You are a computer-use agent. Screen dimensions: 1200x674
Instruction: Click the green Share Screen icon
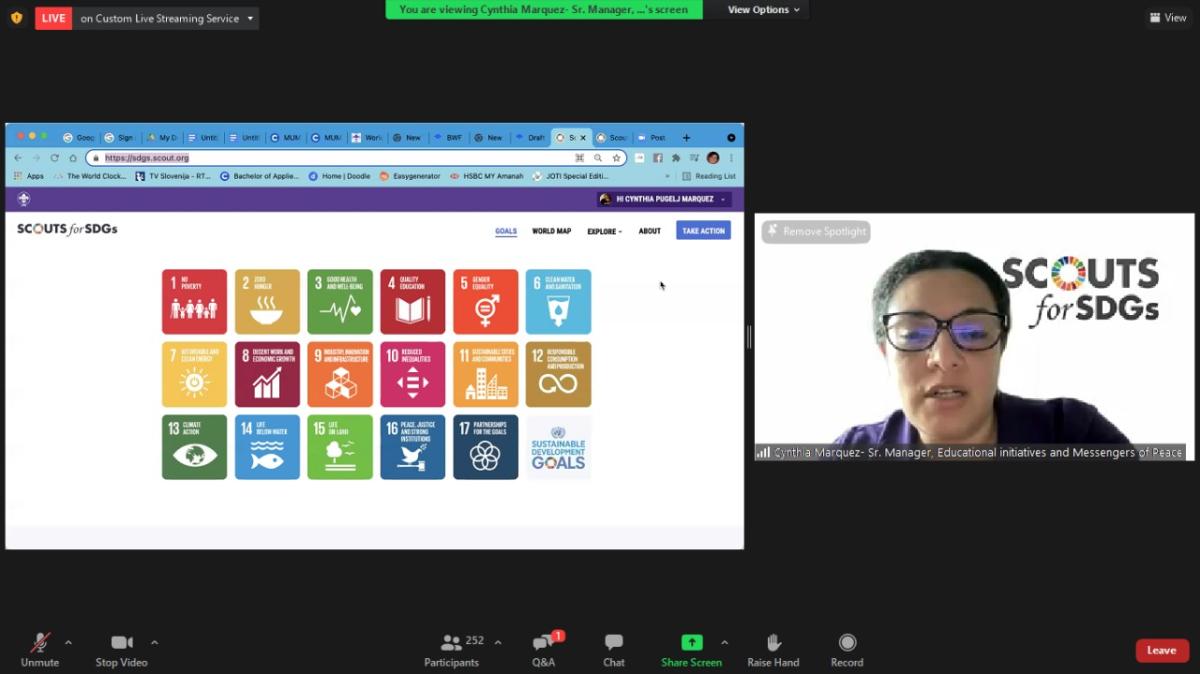(691, 643)
